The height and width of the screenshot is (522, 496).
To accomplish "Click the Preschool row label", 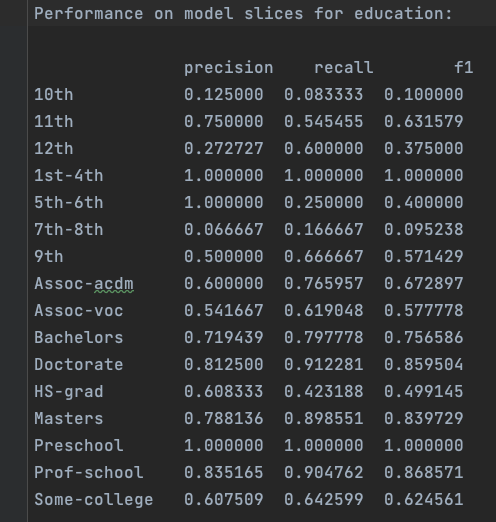I will pos(79,446).
